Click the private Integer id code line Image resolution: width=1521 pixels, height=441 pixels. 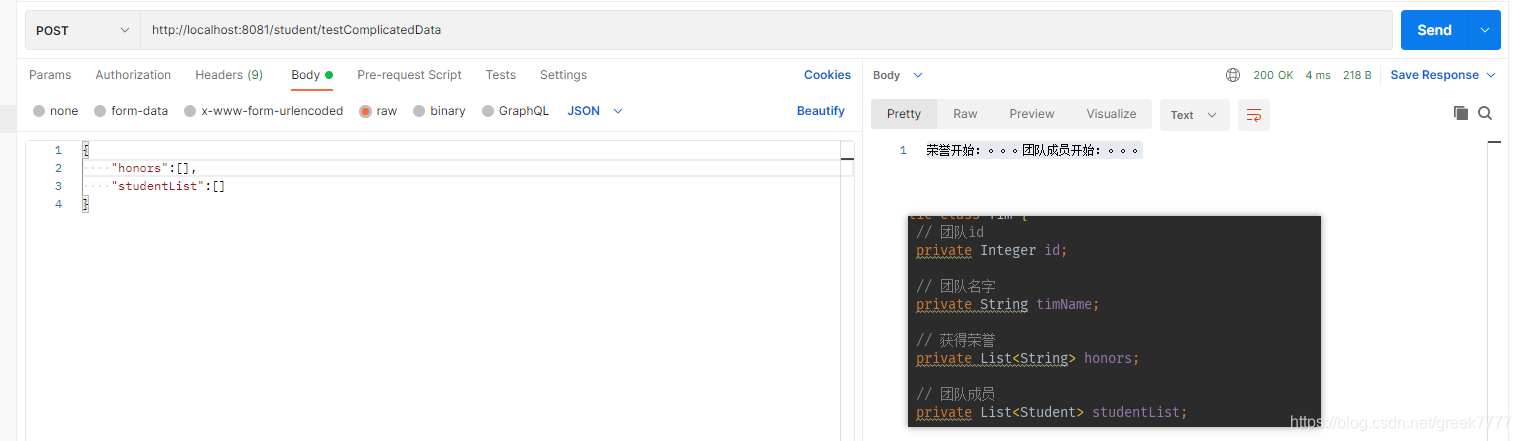click(x=991, y=250)
